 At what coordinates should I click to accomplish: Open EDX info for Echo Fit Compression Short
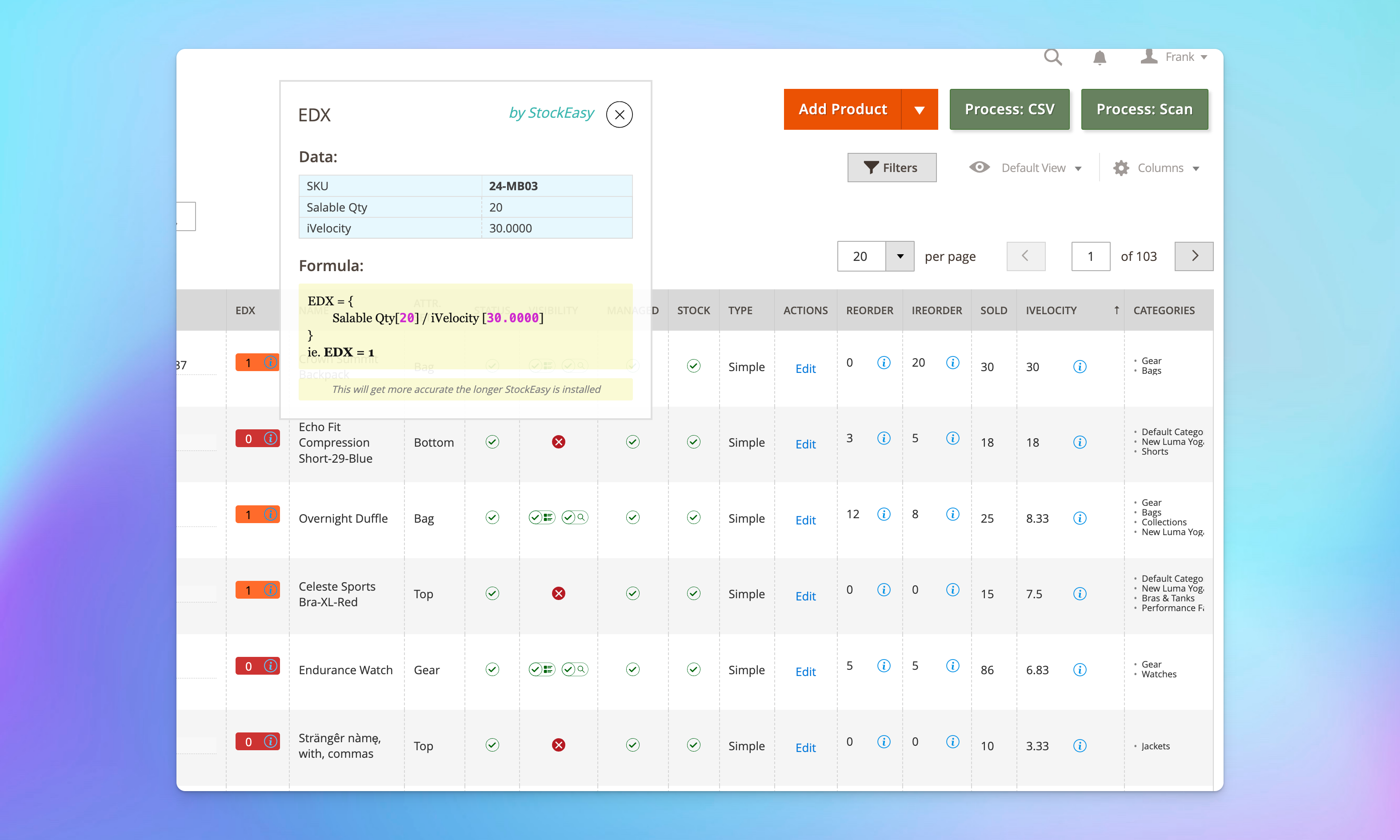click(271, 438)
